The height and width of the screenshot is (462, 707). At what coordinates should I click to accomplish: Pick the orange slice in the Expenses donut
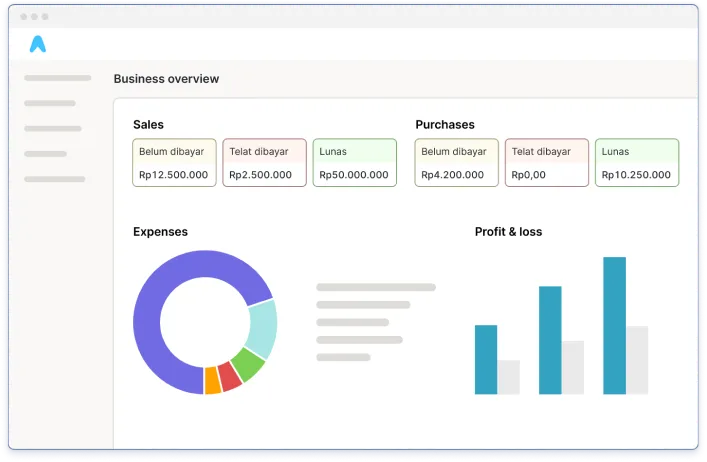click(212, 381)
